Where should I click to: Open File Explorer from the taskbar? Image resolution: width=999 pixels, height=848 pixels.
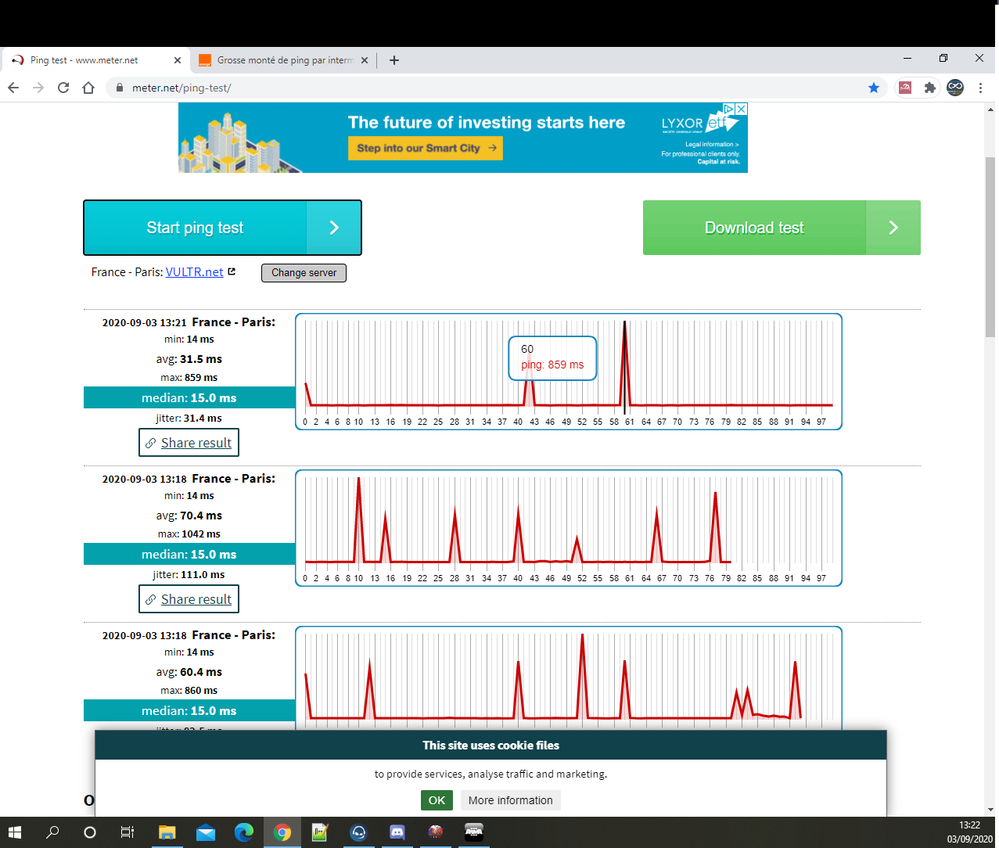tap(167, 832)
